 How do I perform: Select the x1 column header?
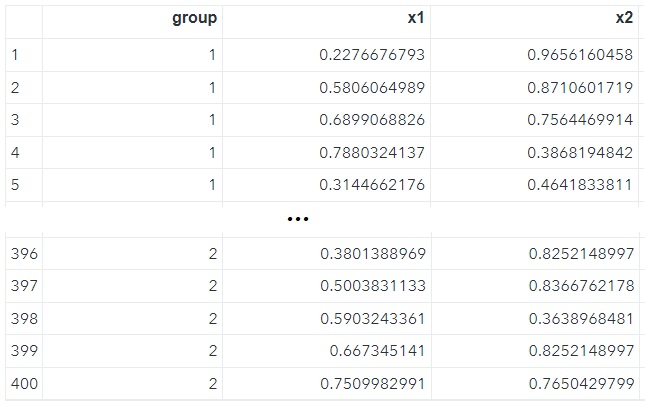414,18
